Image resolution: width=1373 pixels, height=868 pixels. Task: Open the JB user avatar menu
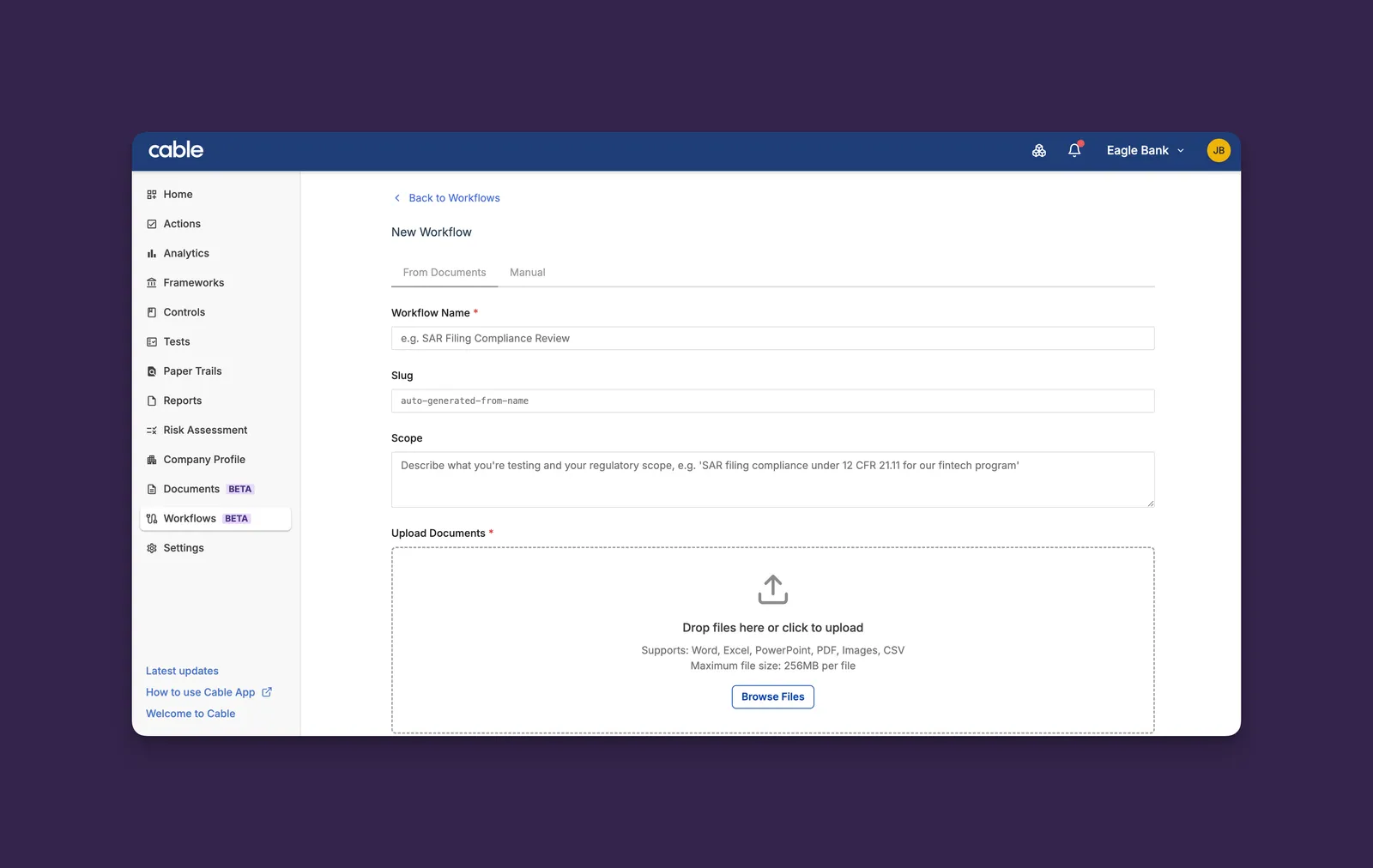tap(1219, 150)
